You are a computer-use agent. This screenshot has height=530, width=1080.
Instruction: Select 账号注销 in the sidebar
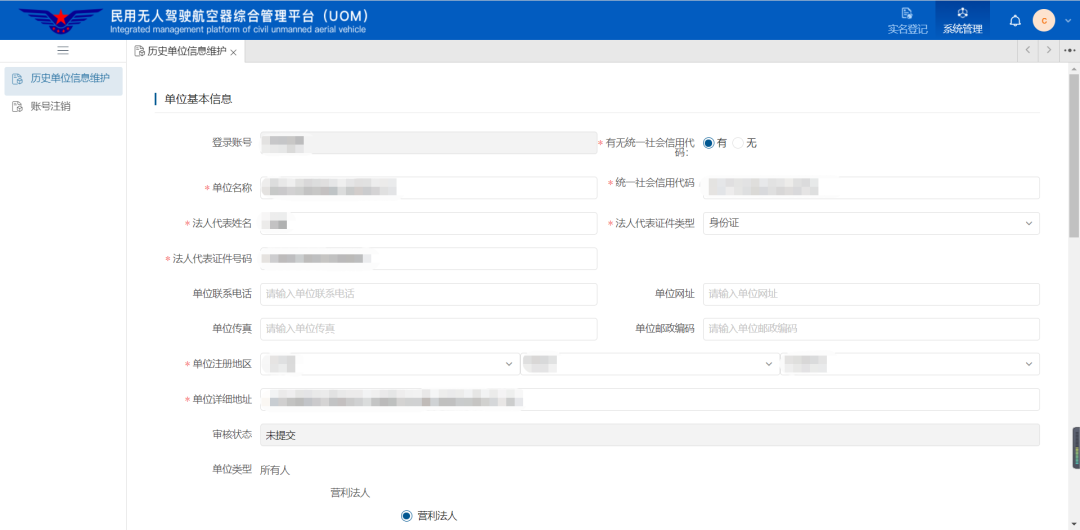click(50, 106)
